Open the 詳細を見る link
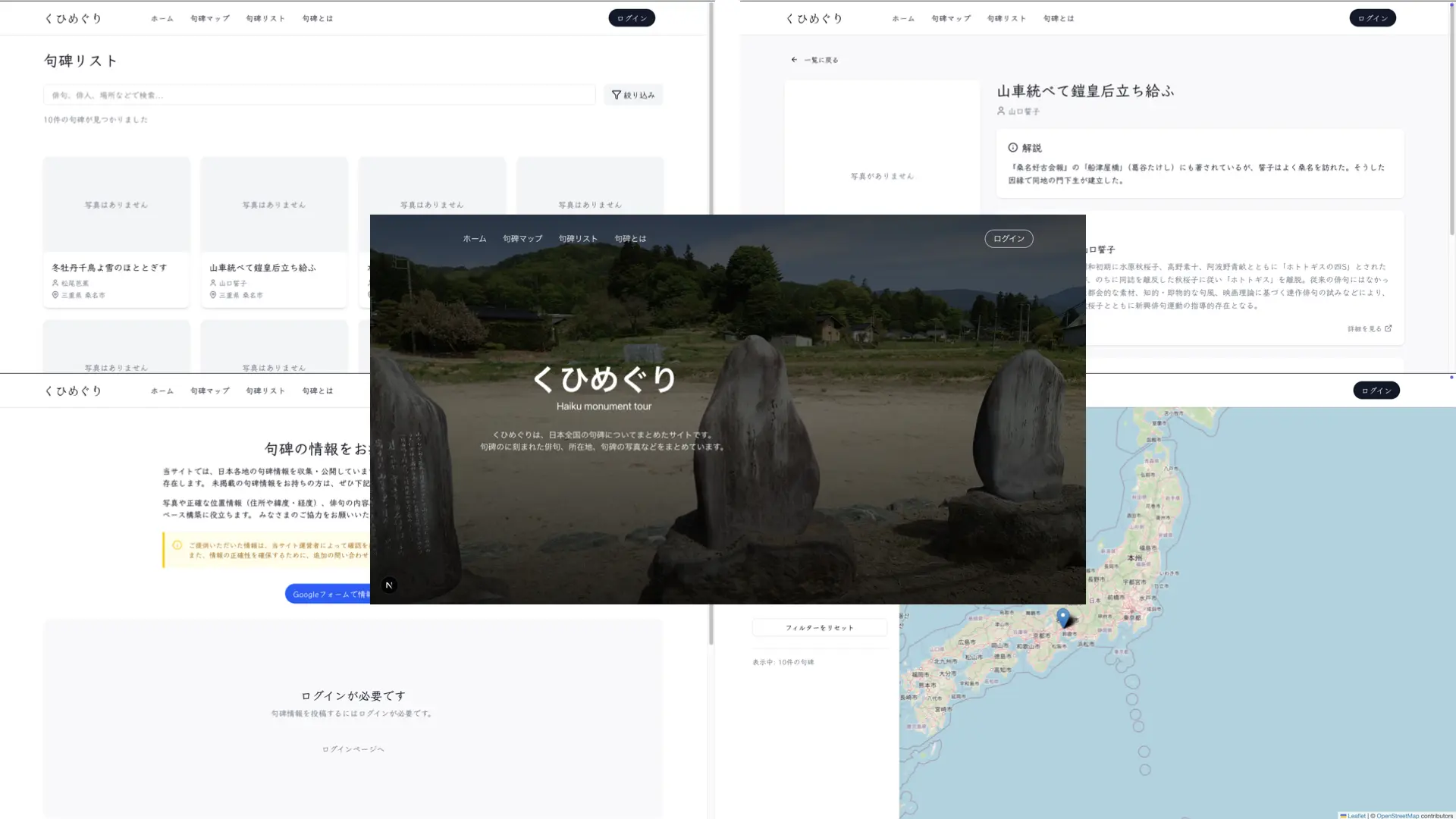 coord(1370,328)
